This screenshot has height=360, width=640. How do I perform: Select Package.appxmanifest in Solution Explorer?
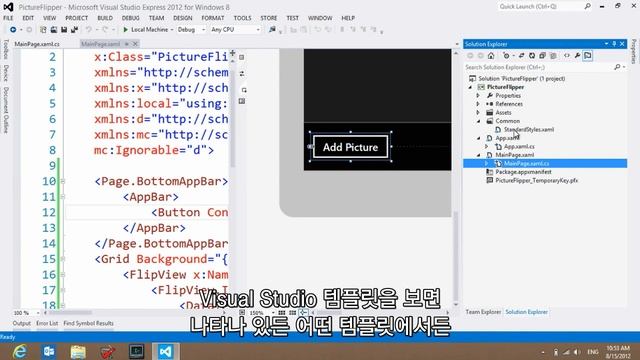tap(523, 172)
